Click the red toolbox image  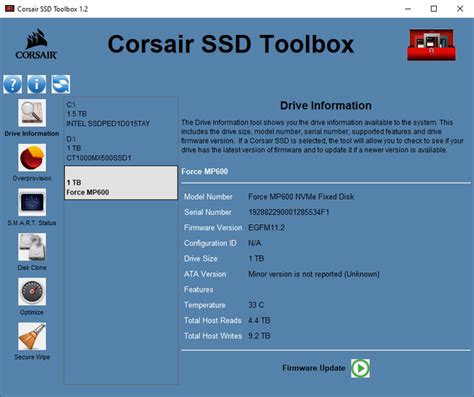[x=431, y=45]
